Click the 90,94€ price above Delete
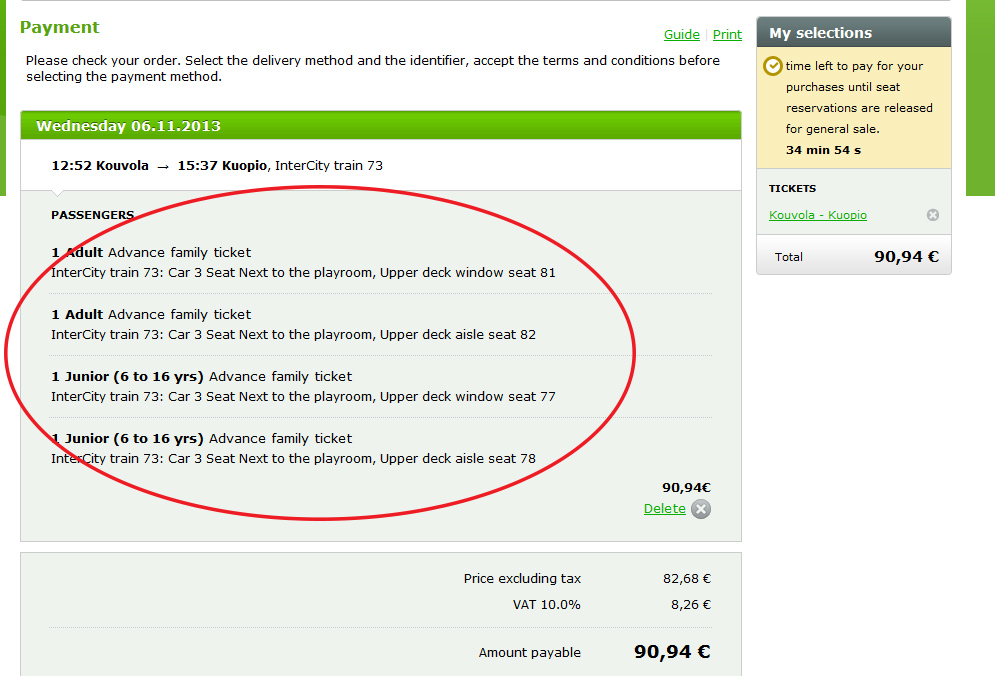The image size is (995, 676). (x=686, y=487)
